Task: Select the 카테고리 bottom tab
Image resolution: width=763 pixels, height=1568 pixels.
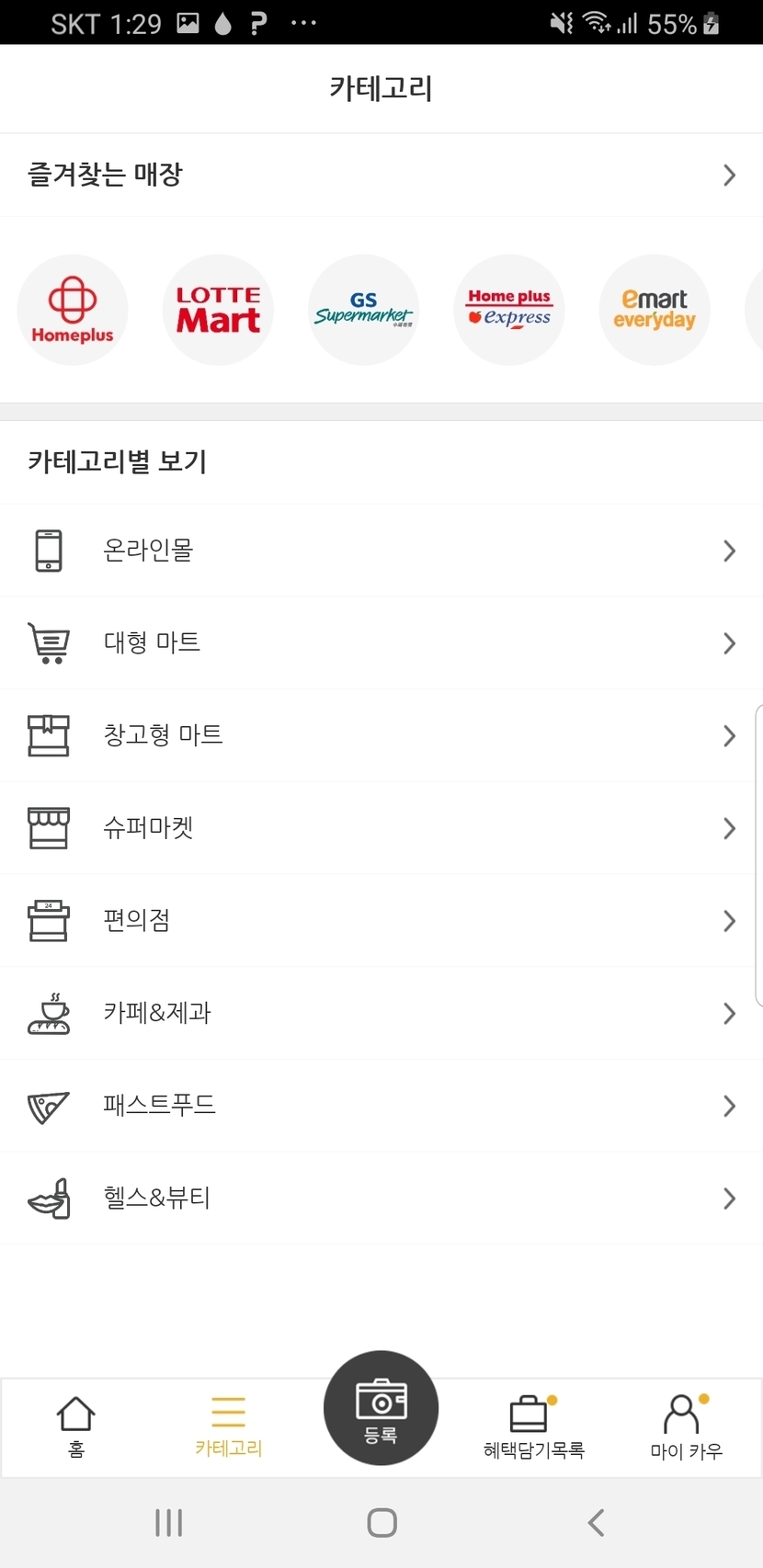Action: point(228,1427)
